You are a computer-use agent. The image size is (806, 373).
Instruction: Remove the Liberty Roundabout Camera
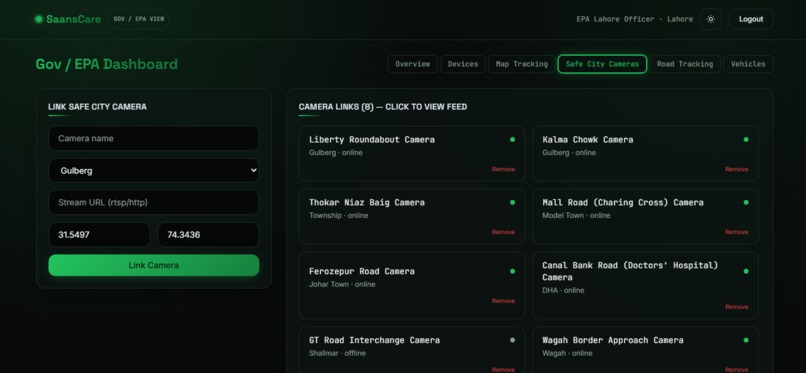click(503, 169)
